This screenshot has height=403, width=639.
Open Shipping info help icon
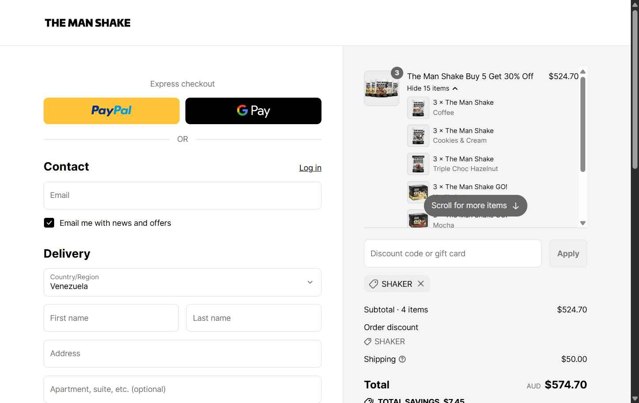tap(402, 359)
